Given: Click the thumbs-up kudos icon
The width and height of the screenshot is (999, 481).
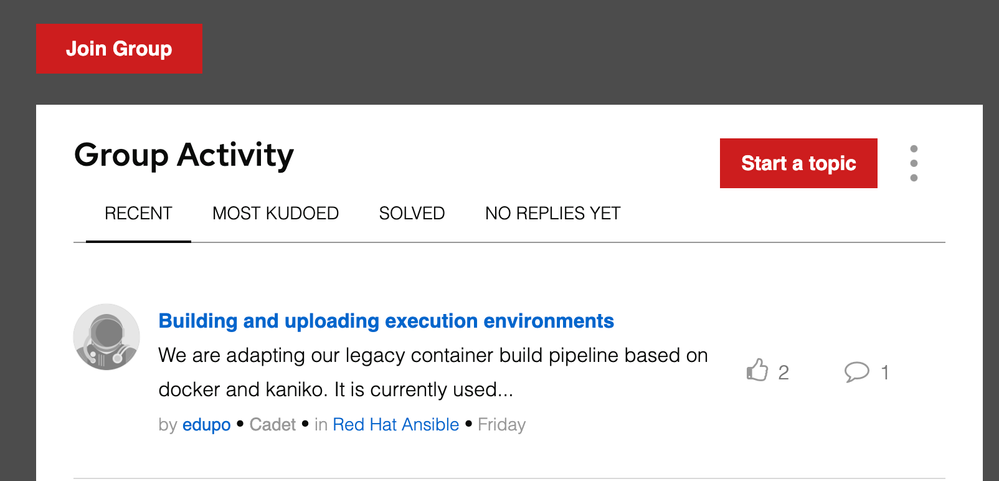Looking at the screenshot, I should [x=757, y=372].
